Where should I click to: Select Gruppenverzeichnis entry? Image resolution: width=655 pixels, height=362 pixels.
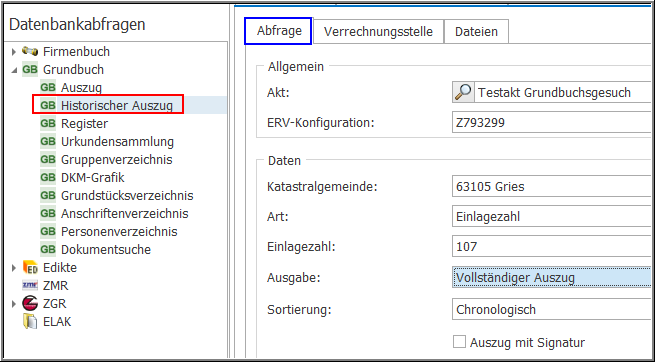[117, 159]
